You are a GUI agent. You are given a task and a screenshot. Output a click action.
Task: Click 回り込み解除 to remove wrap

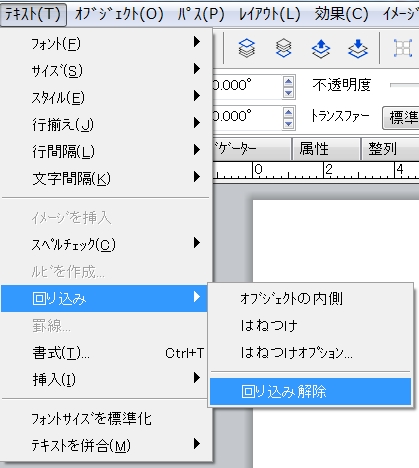(x=310, y=391)
